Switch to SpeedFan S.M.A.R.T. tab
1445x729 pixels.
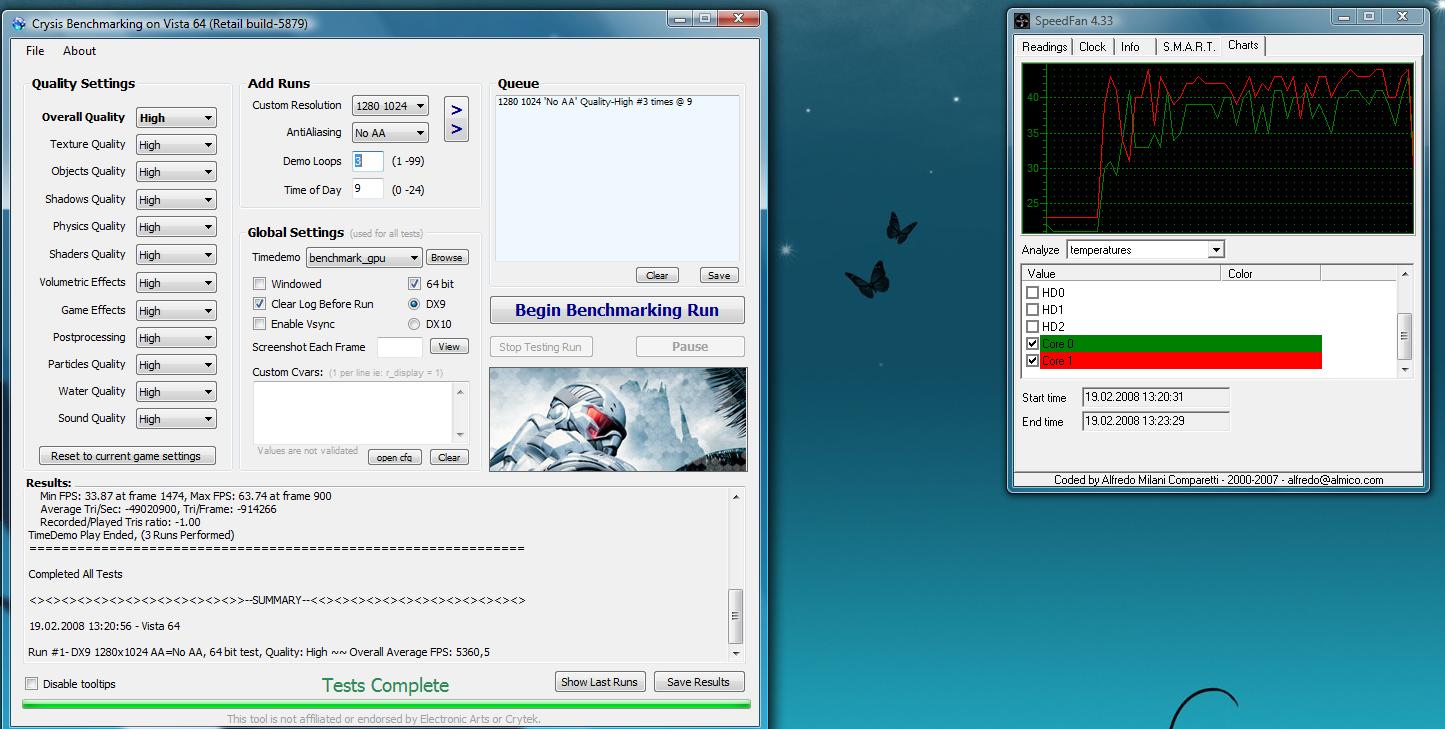click(x=1189, y=47)
